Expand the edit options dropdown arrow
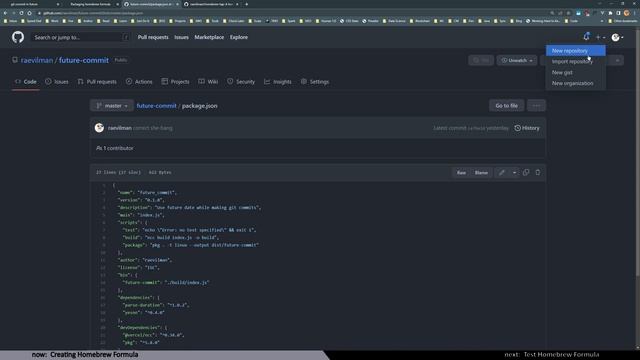 click(514, 173)
